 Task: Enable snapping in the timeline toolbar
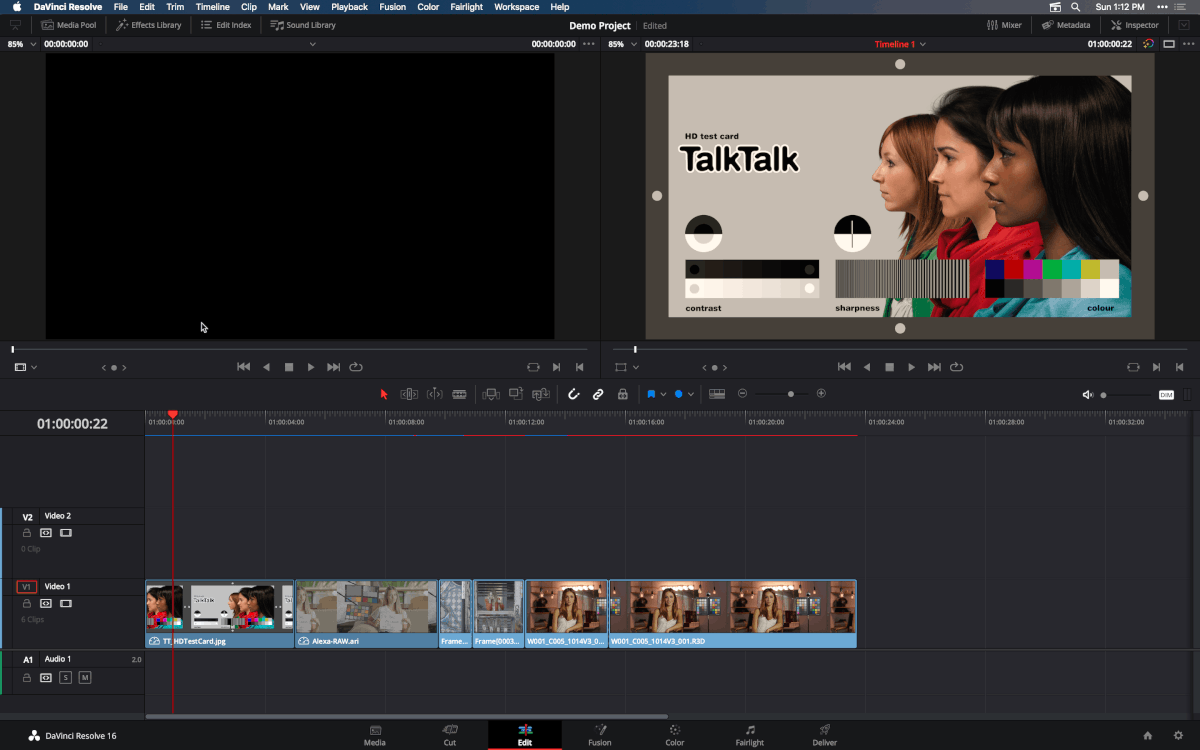coord(574,393)
